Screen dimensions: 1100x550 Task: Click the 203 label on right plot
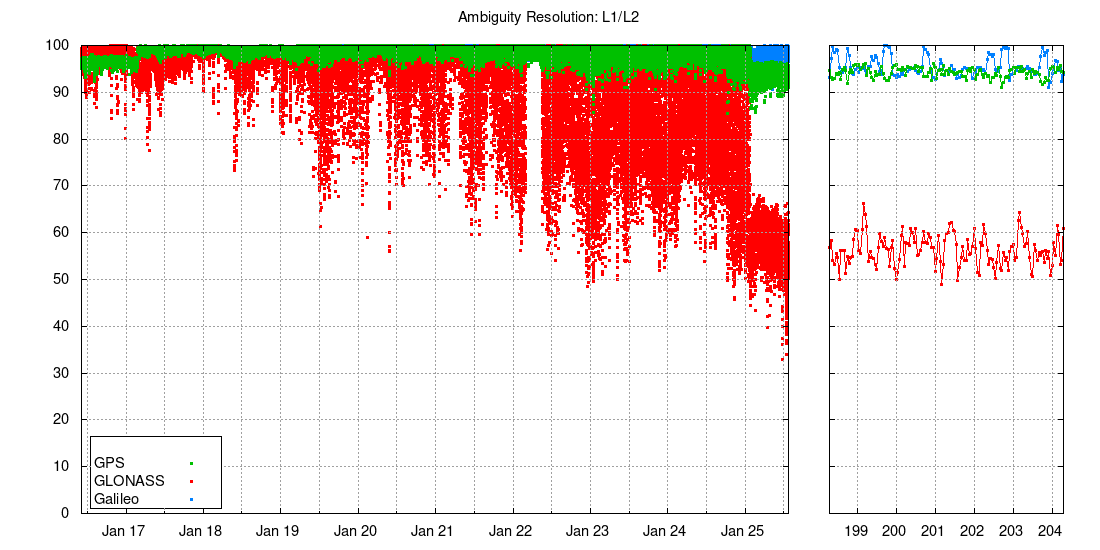[1011, 530]
